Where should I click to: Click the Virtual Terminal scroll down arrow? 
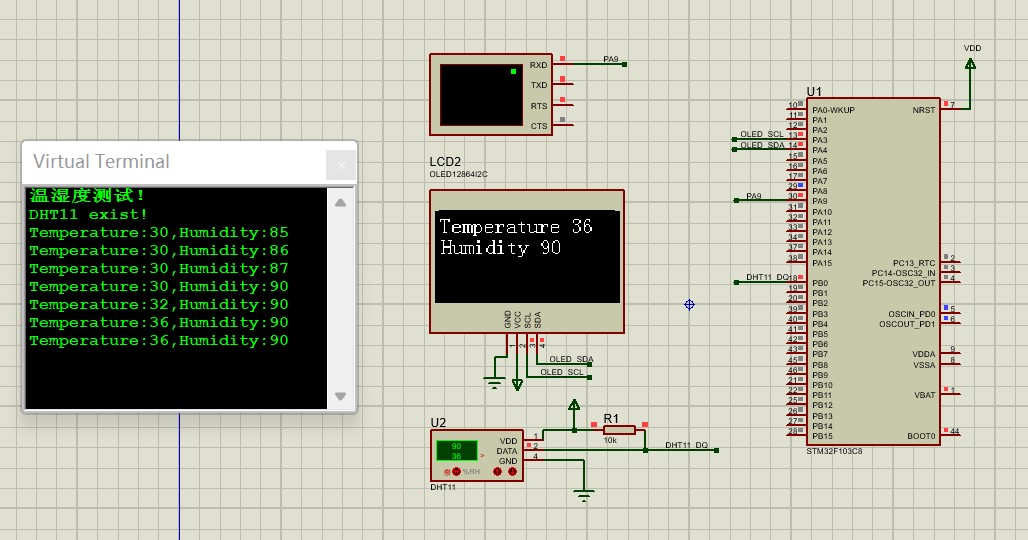(x=341, y=395)
